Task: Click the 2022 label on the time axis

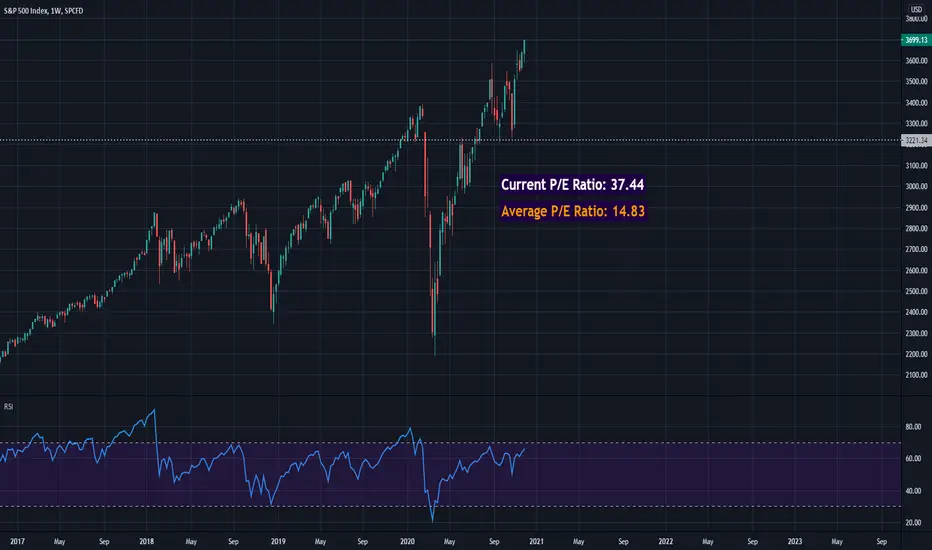Action: point(666,542)
